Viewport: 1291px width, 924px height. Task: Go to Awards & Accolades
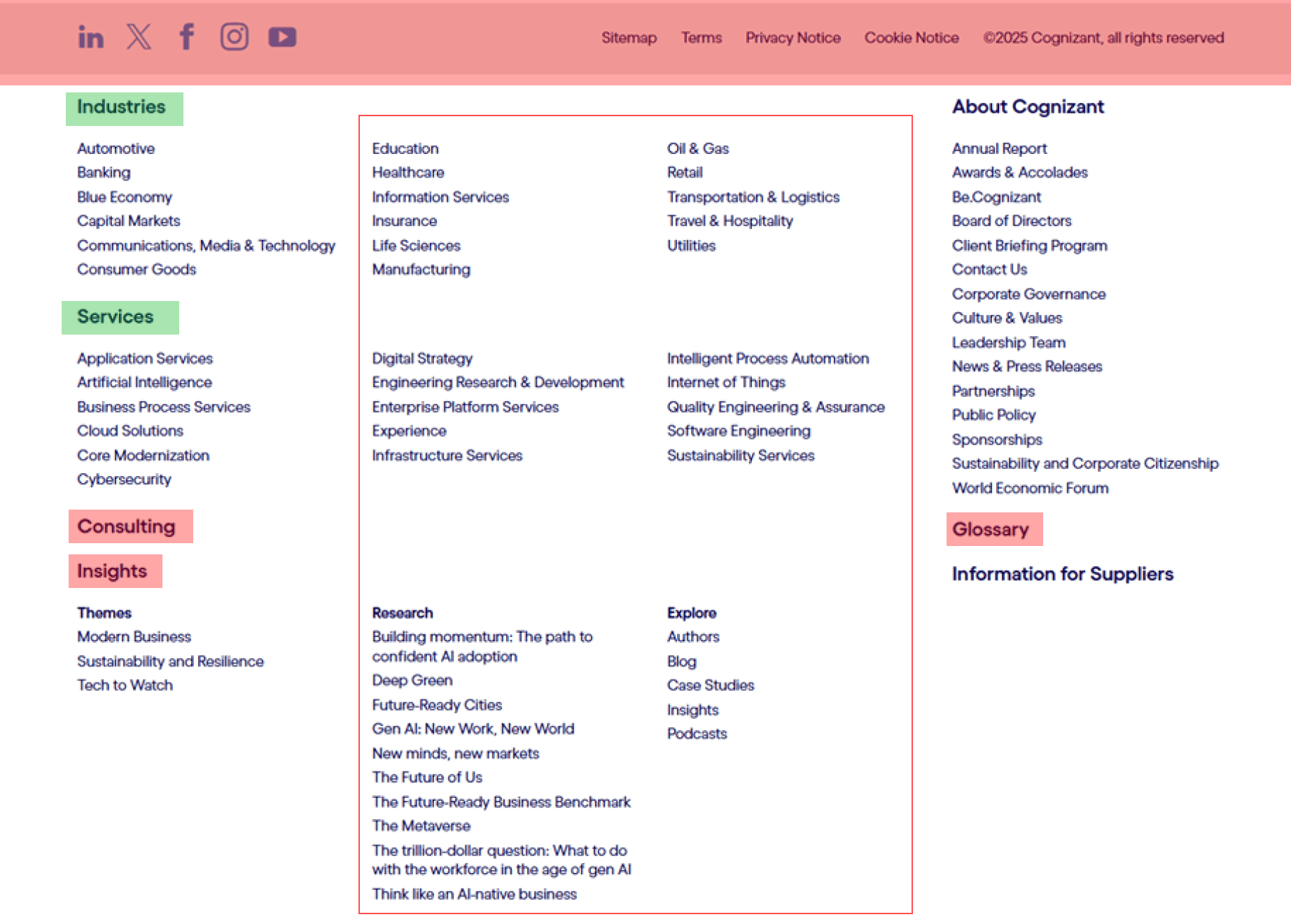click(x=1019, y=173)
